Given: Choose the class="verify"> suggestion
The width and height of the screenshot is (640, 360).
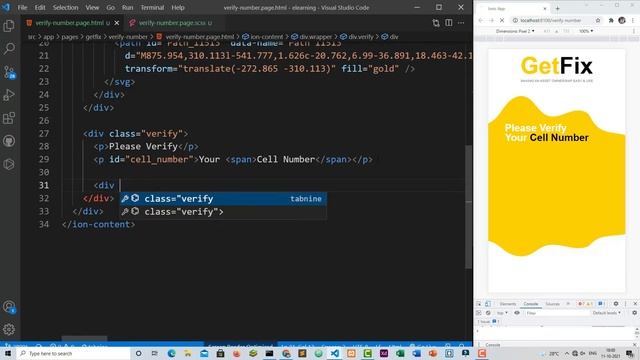Looking at the screenshot, I should (223, 212).
